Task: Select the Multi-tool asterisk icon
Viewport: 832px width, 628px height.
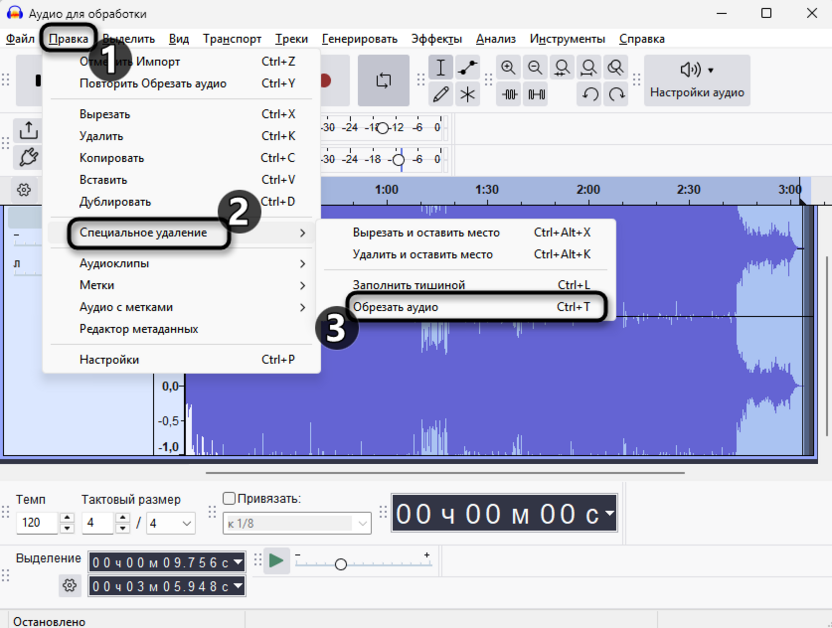Action: (468, 95)
